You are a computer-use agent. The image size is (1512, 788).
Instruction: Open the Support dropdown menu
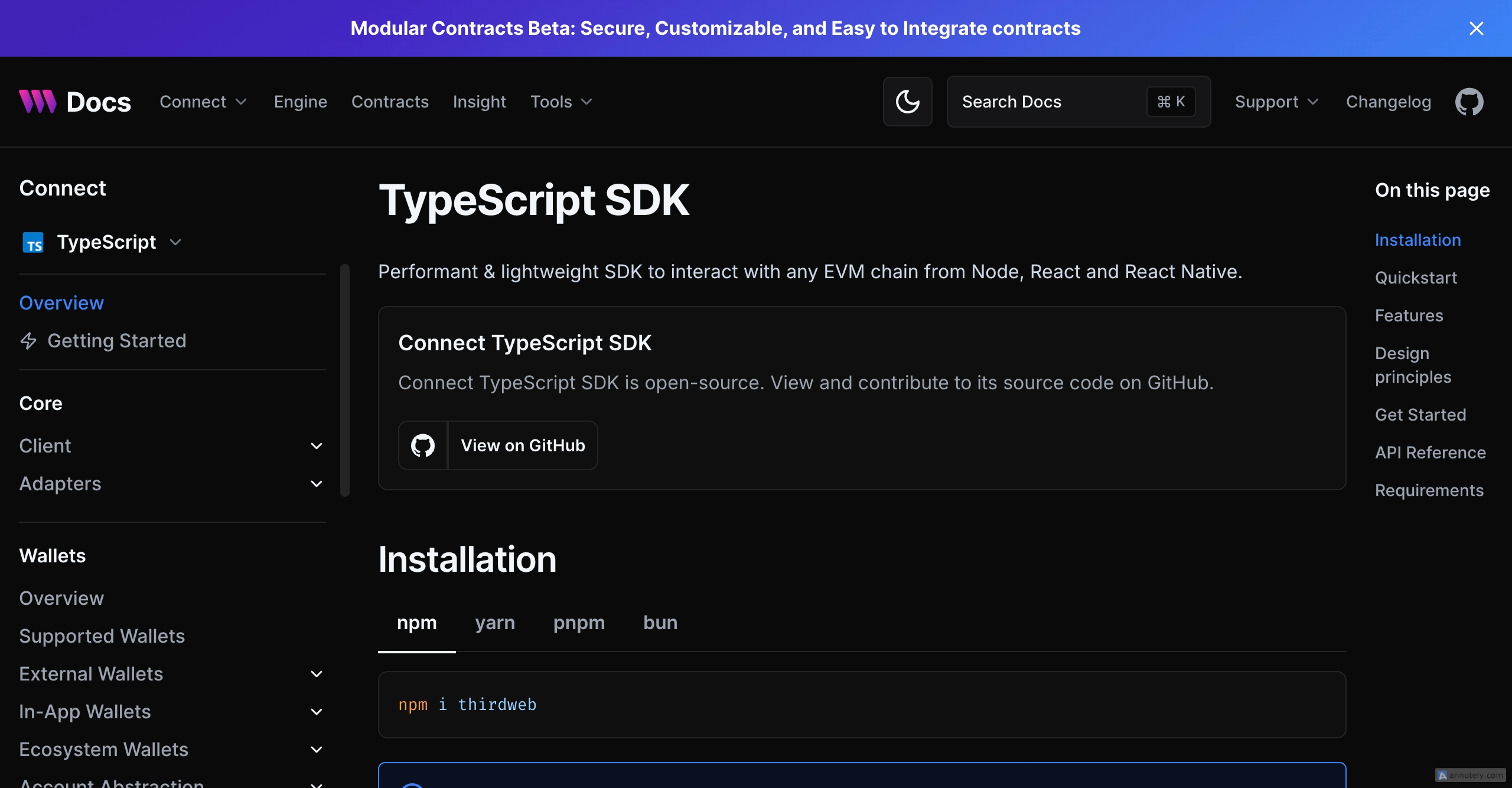coord(1276,102)
